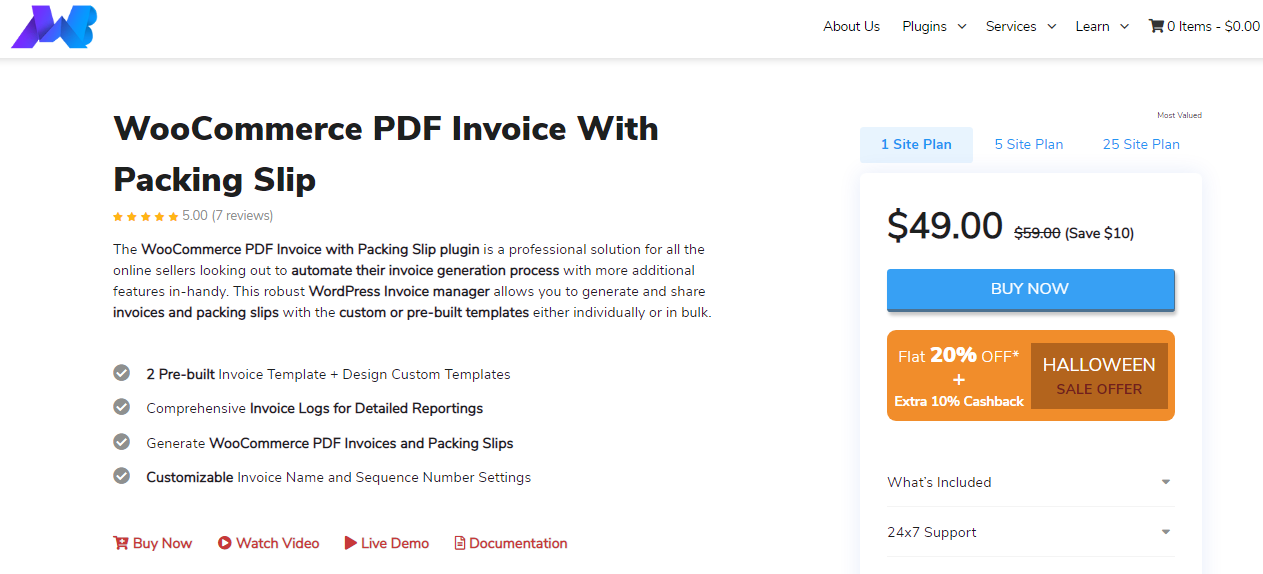Image resolution: width=1263 pixels, height=574 pixels.
Task: Expand the 24x7 Support section
Action: (1031, 532)
